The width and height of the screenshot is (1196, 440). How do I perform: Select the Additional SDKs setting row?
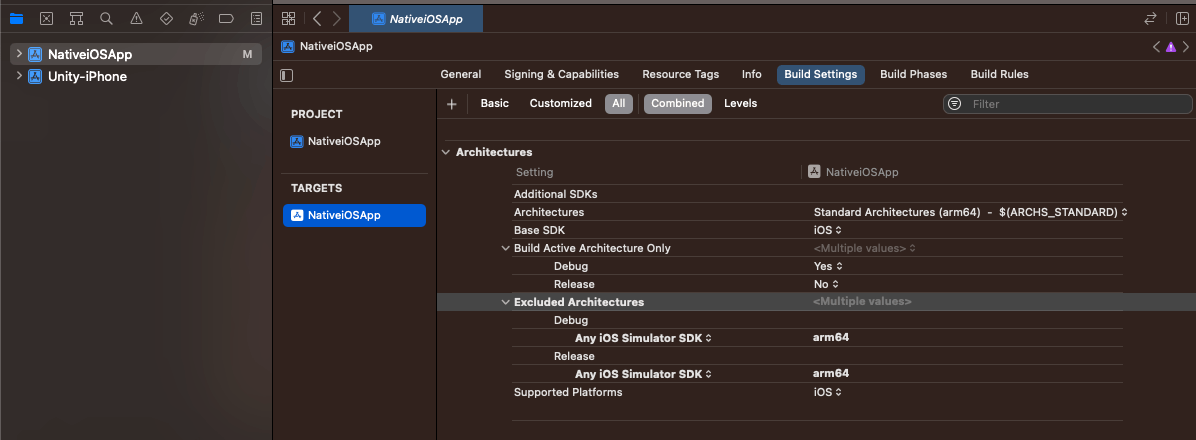click(x=818, y=194)
